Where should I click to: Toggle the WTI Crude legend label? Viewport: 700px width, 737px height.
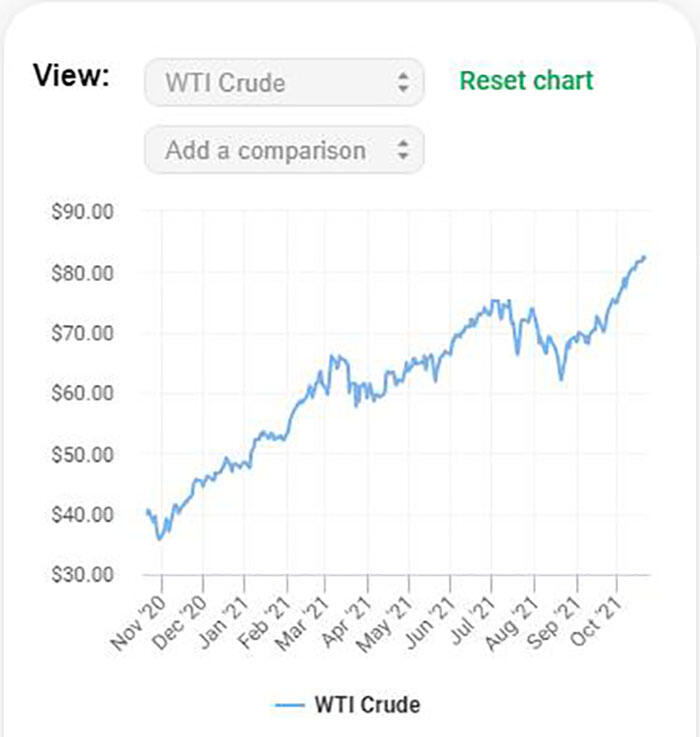tap(367, 704)
